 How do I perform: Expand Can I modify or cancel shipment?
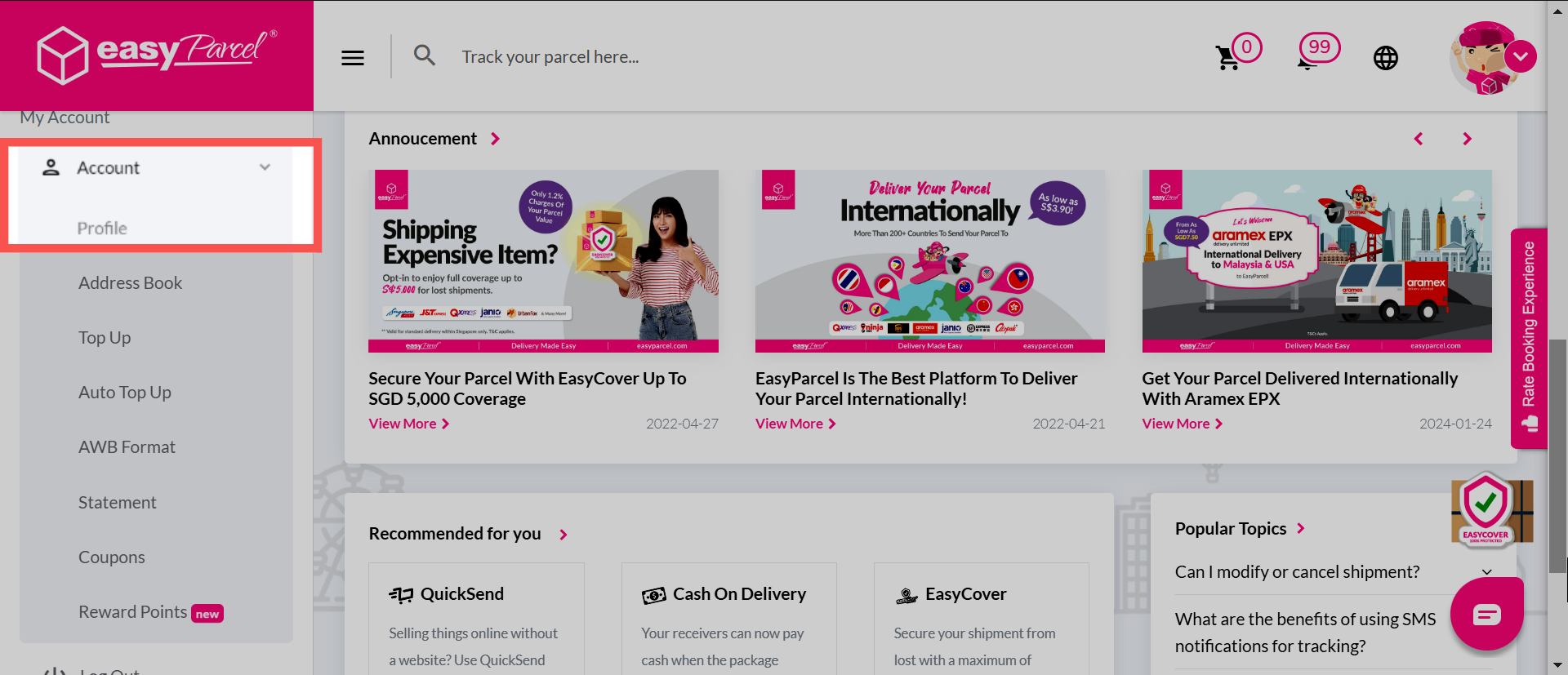1334,572
